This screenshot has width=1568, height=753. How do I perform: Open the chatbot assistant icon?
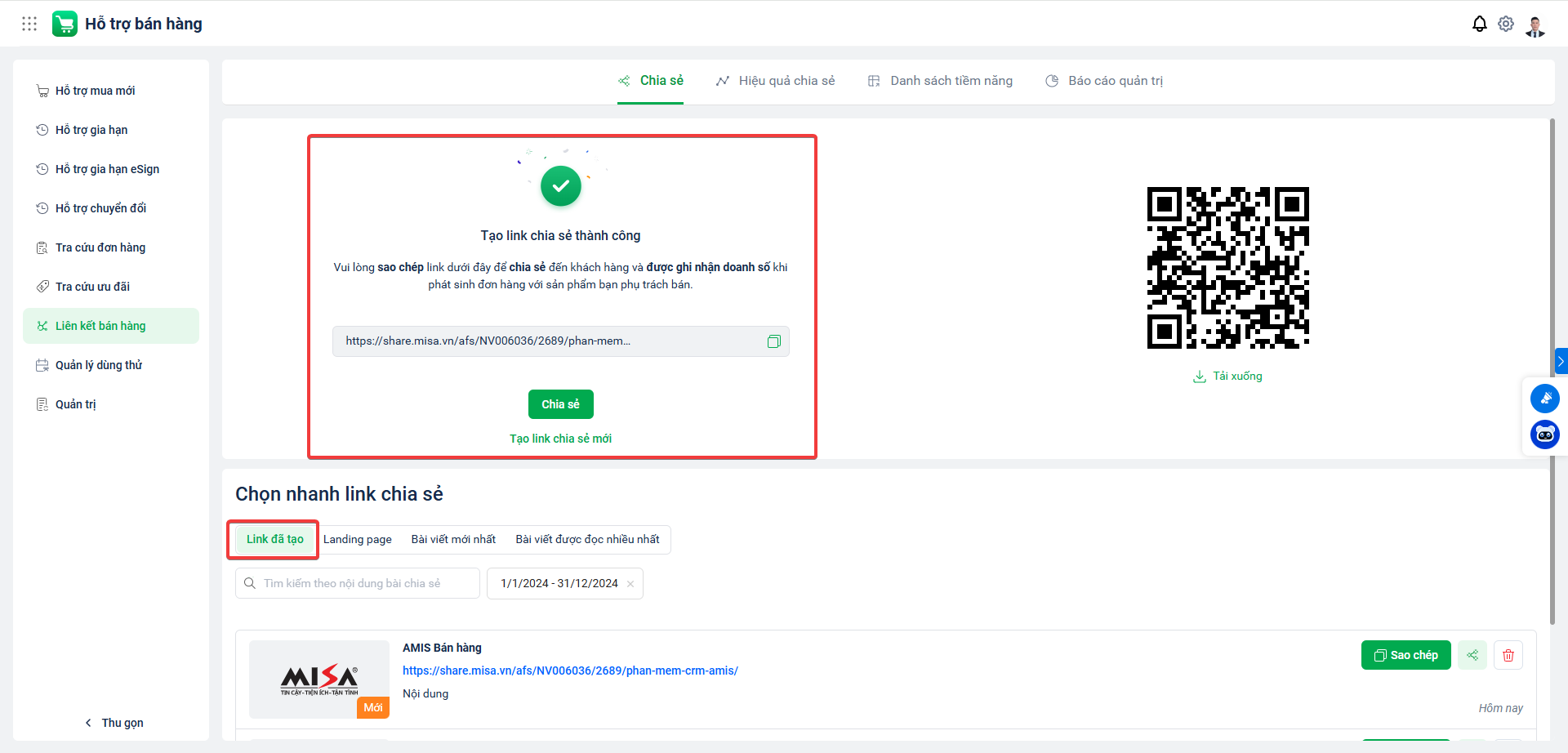point(1544,434)
